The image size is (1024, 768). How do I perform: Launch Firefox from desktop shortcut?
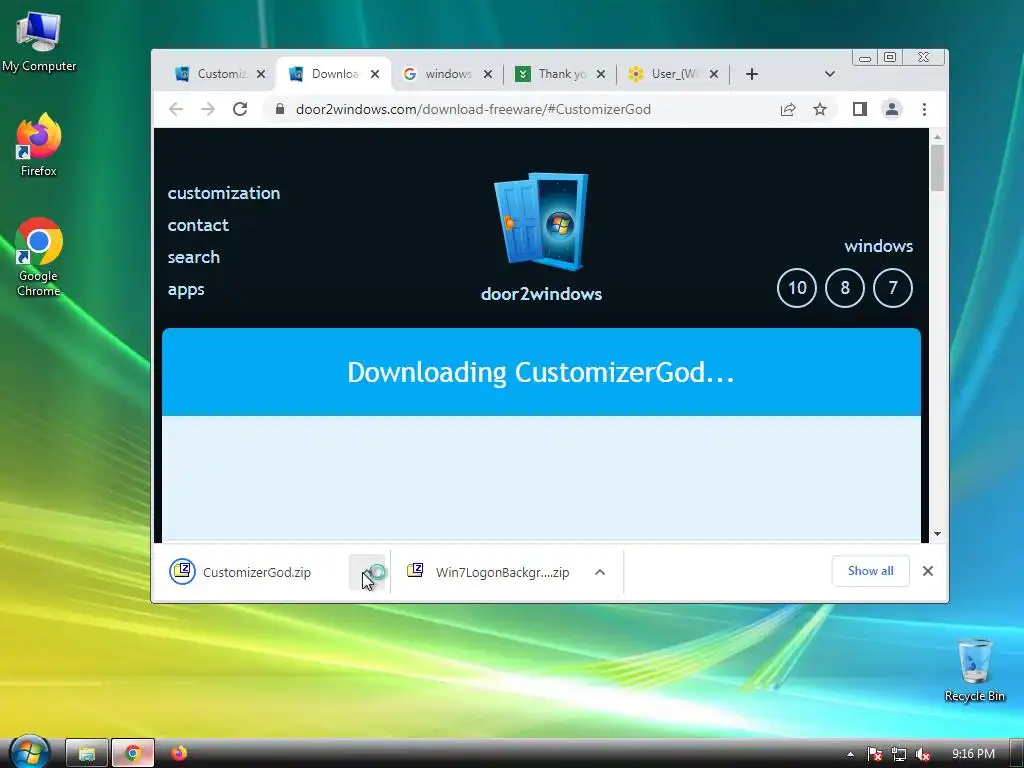pos(39,145)
